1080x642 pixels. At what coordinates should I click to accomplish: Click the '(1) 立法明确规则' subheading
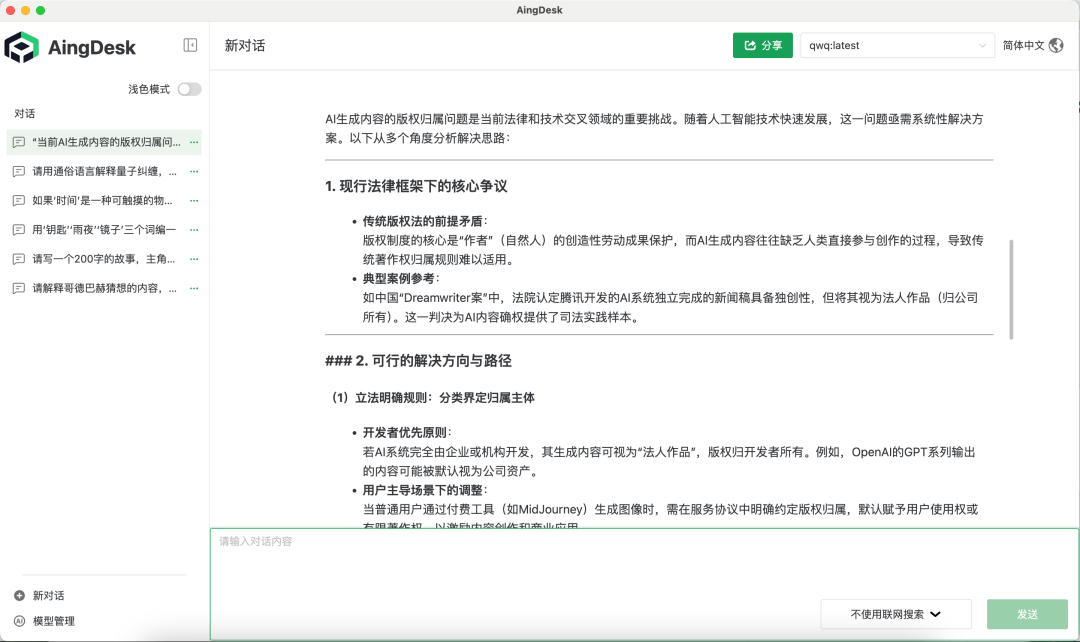click(433, 397)
